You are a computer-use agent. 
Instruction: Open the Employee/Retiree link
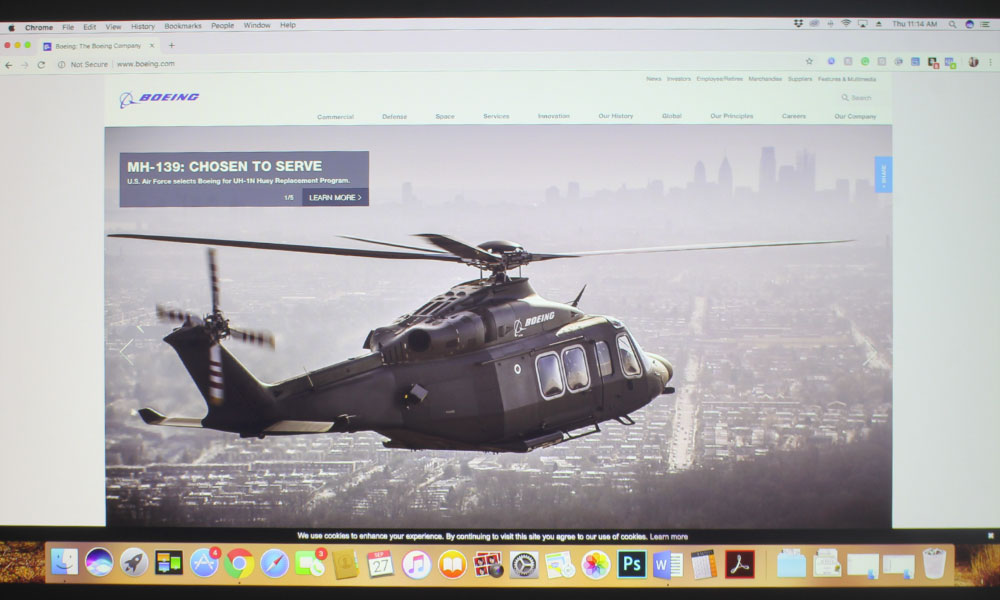pyautogui.click(x=719, y=79)
